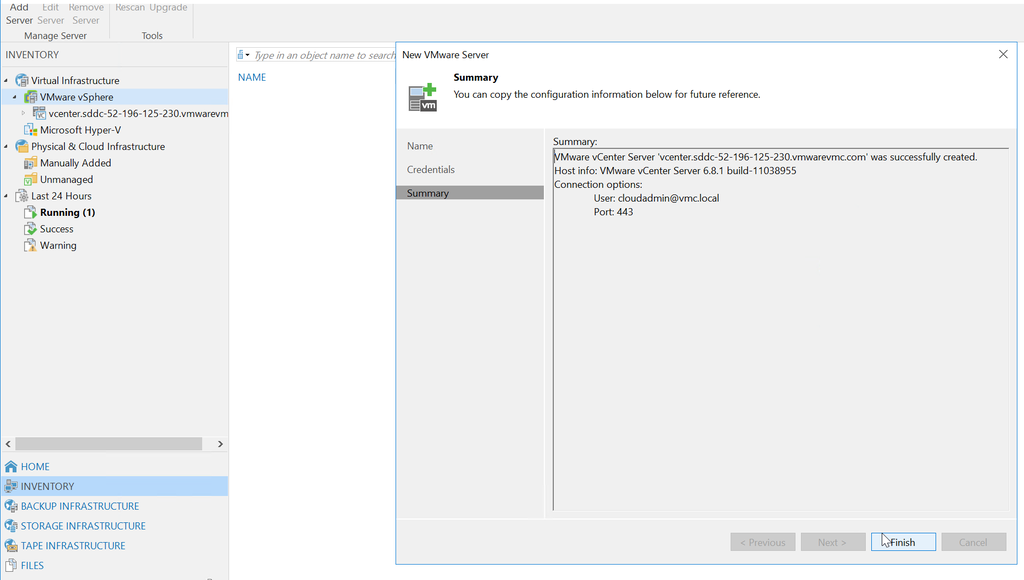The image size is (1024, 580).
Task: Switch to the FILES view
Action: coord(32,565)
